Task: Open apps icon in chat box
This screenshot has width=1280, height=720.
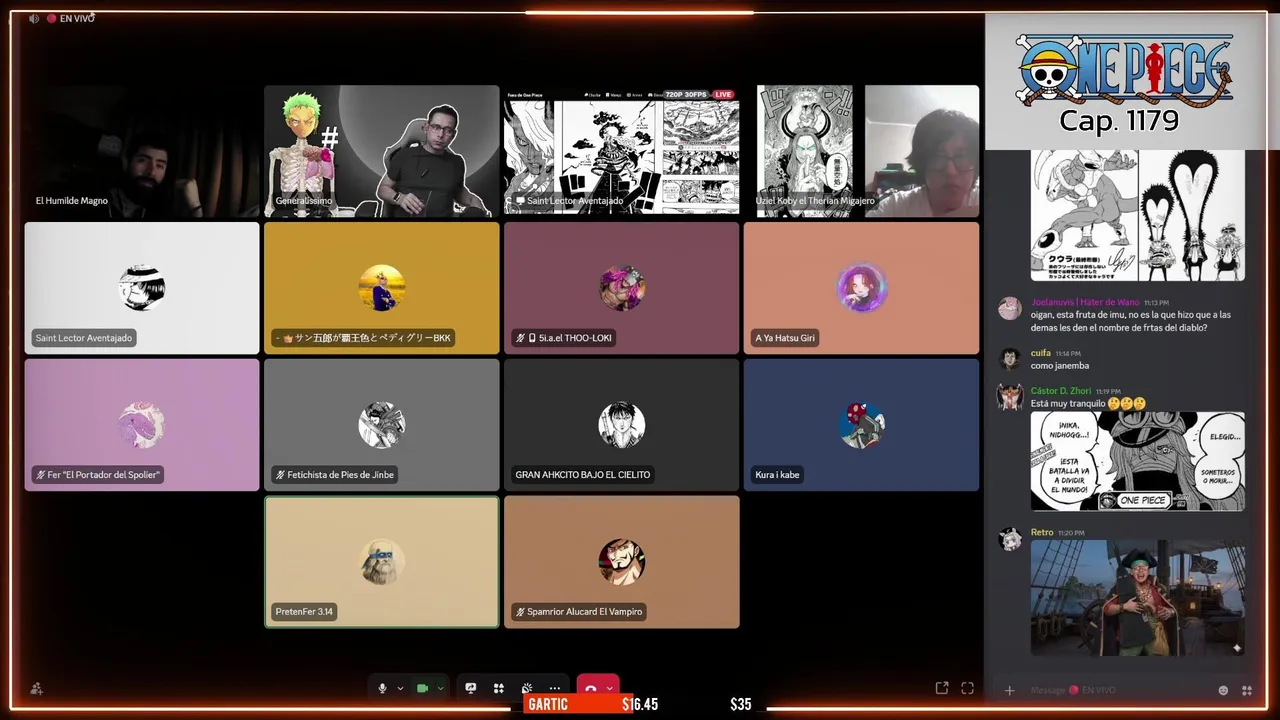Action: (1247, 690)
